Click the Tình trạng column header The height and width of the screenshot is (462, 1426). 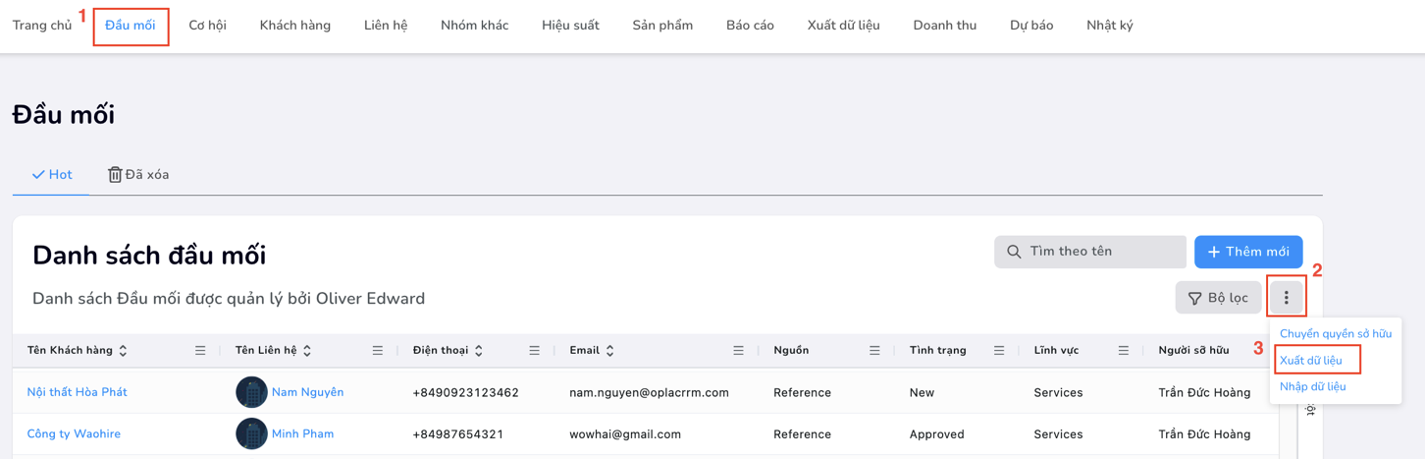pos(938,351)
